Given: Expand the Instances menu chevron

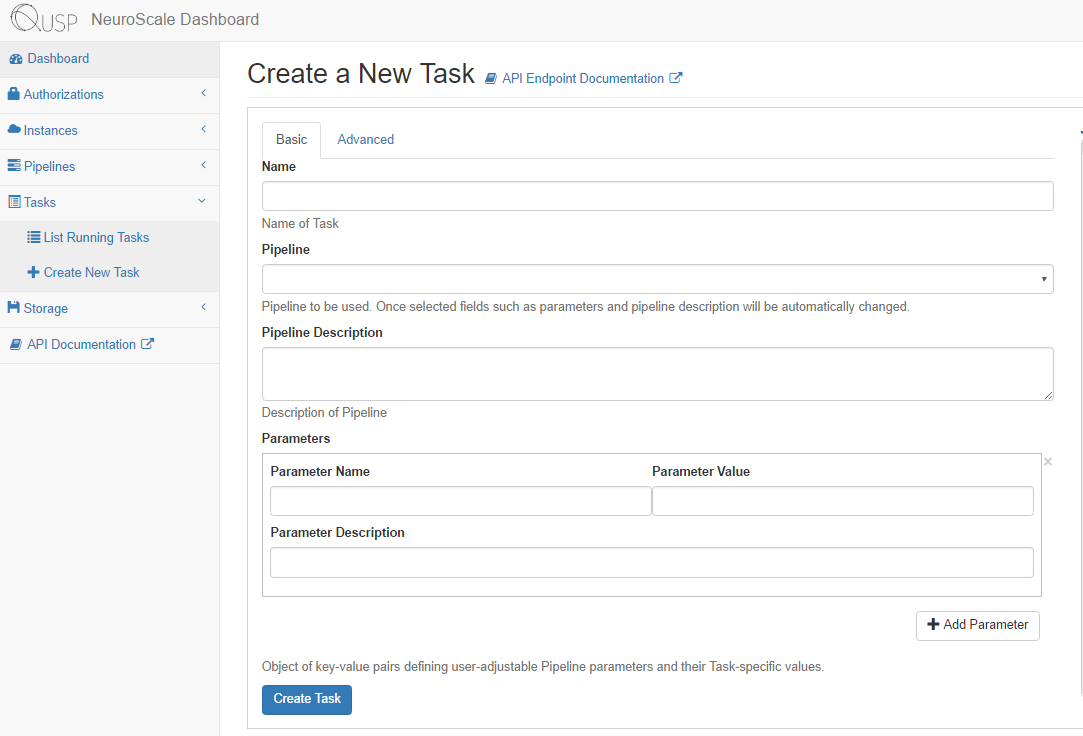Looking at the screenshot, I should (x=204, y=128).
